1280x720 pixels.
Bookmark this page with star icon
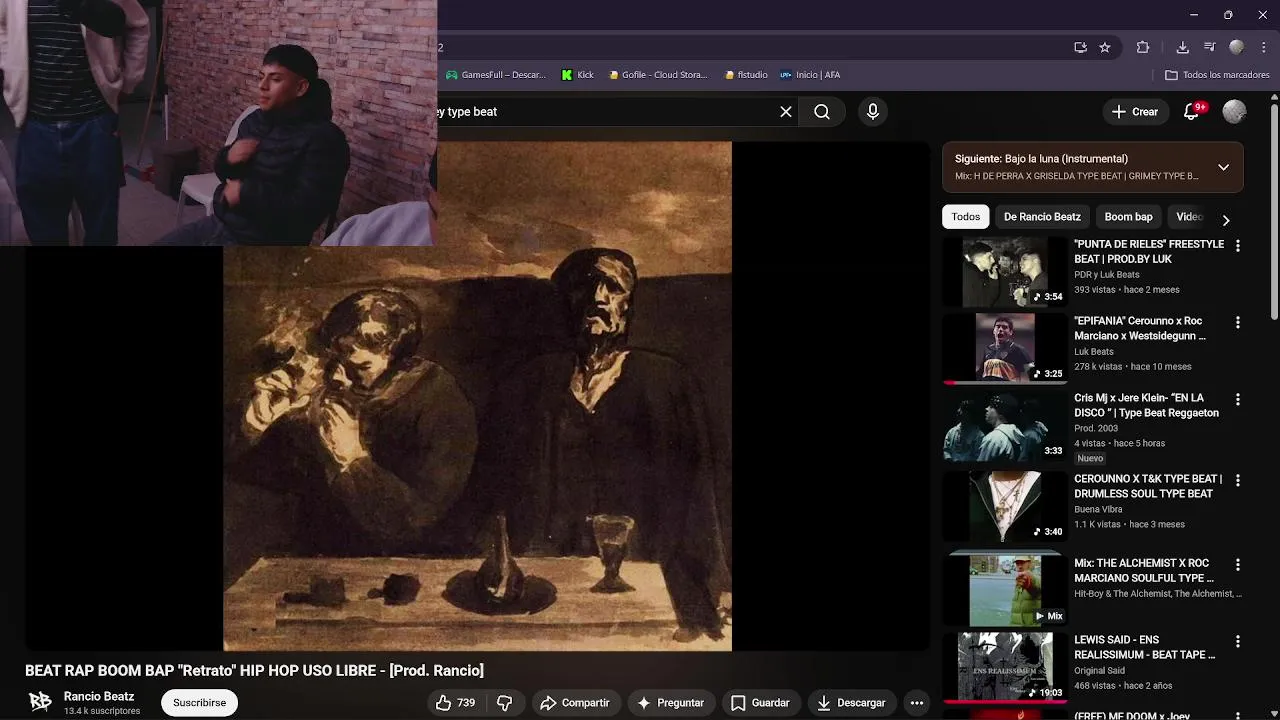click(1105, 47)
